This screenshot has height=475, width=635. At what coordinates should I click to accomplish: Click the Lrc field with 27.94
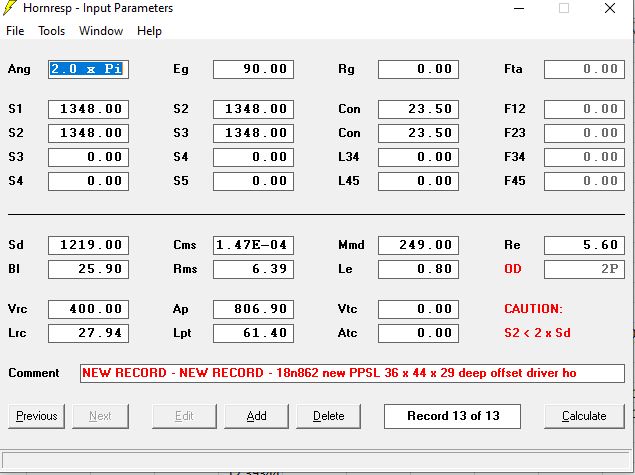[x=88, y=333]
